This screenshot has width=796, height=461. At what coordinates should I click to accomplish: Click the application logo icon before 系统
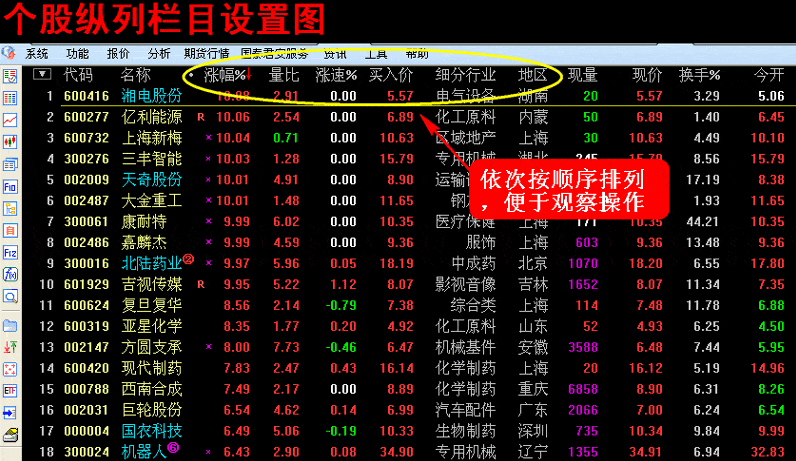(8, 53)
